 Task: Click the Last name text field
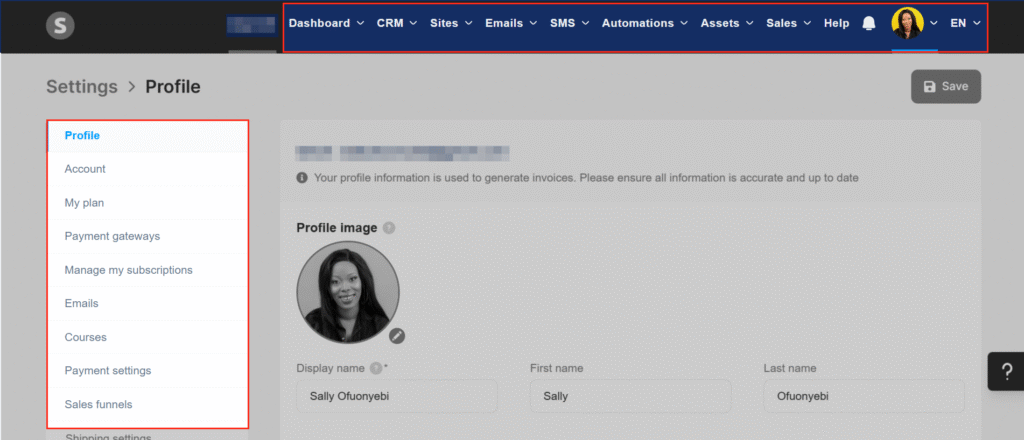click(x=862, y=396)
